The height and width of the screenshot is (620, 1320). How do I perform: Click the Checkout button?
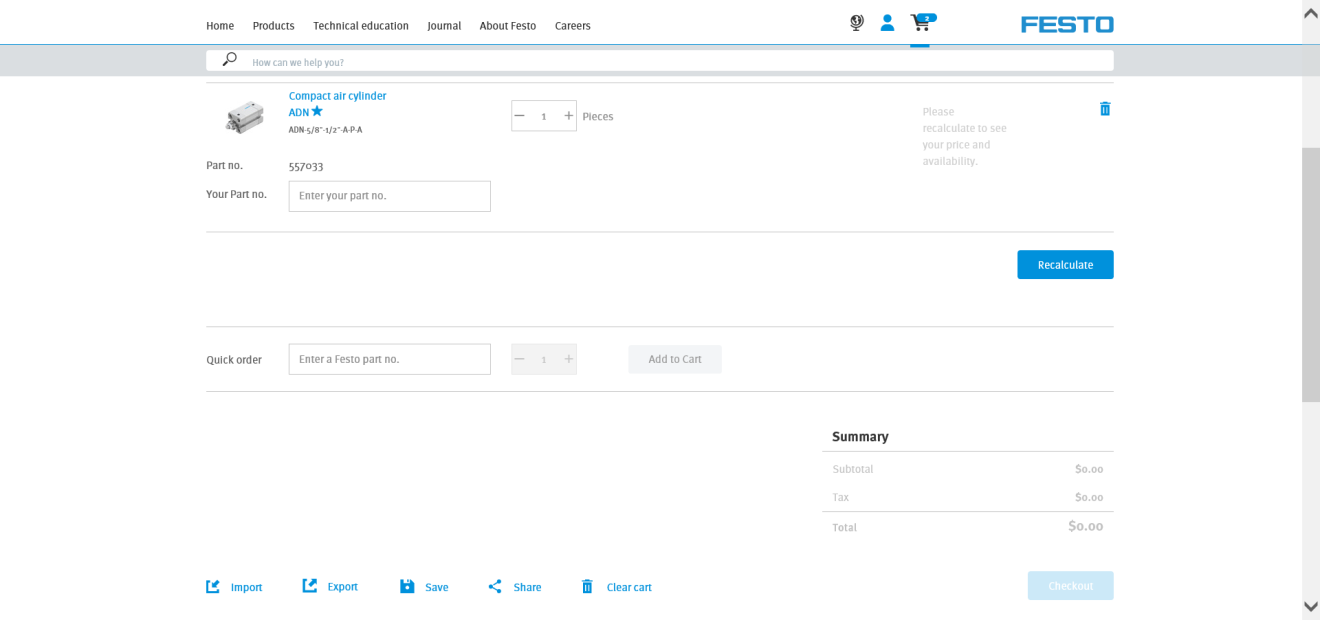click(1070, 586)
